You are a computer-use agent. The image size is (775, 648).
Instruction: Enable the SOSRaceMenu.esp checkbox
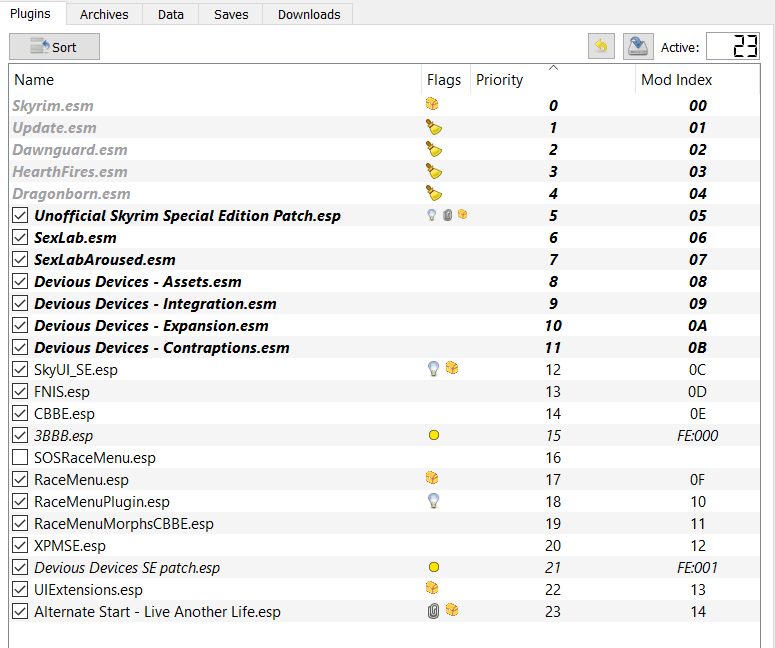coord(20,458)
